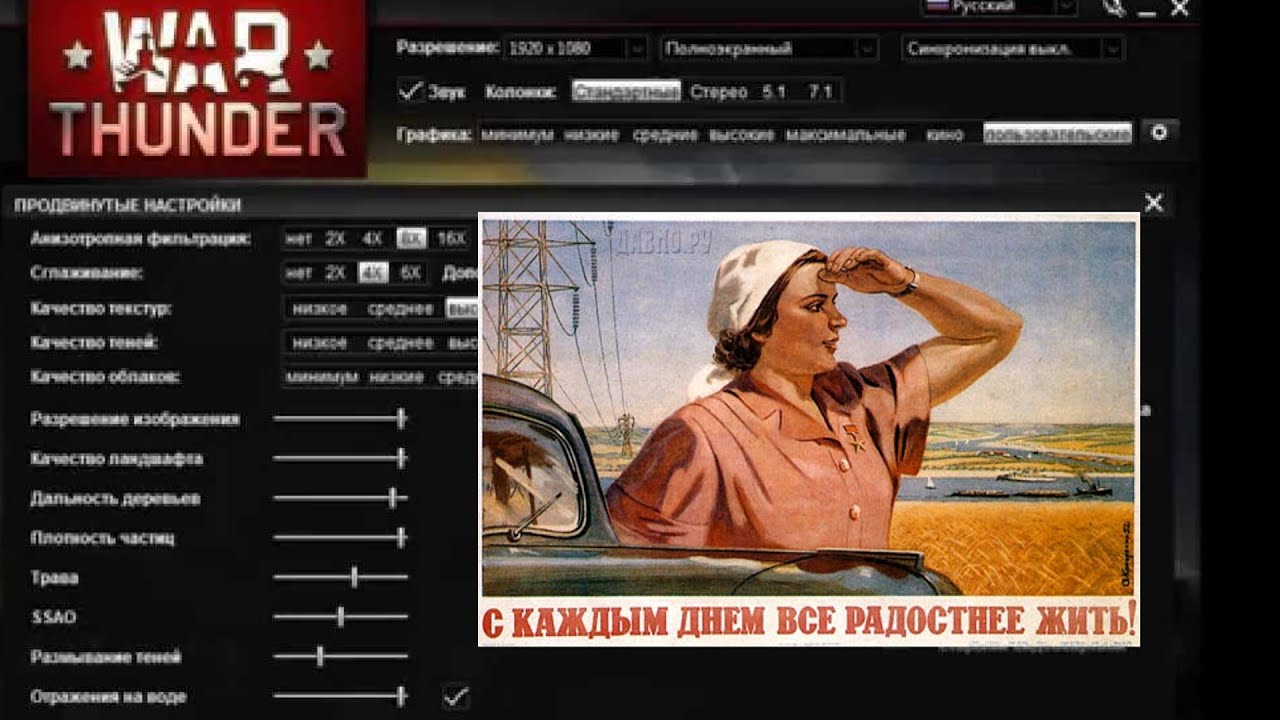Click the Размывание теней slider handle
1280x720 pixels.
(x=320, y=657)
